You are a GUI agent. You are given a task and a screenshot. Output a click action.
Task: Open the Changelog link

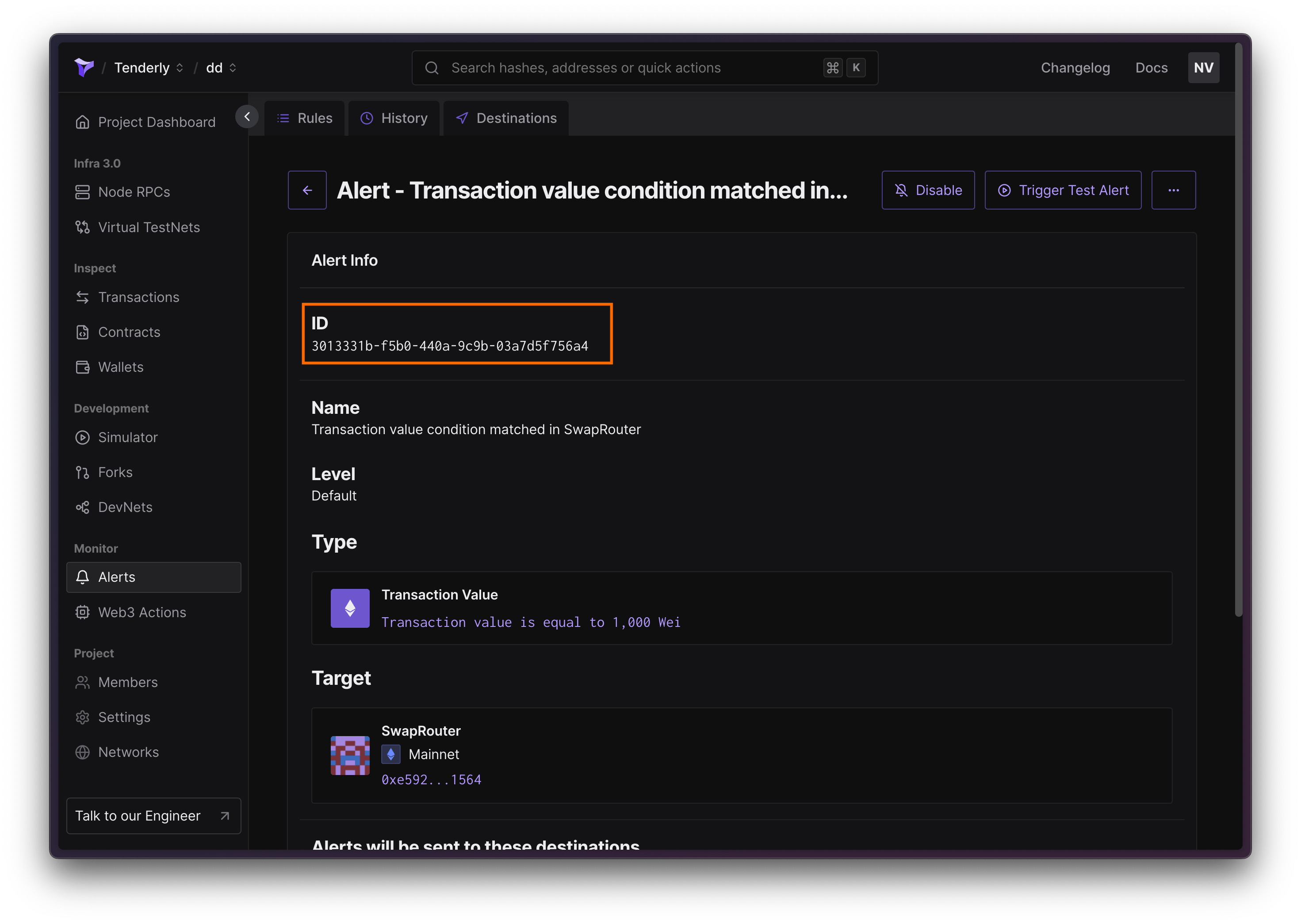[1075, 68]
